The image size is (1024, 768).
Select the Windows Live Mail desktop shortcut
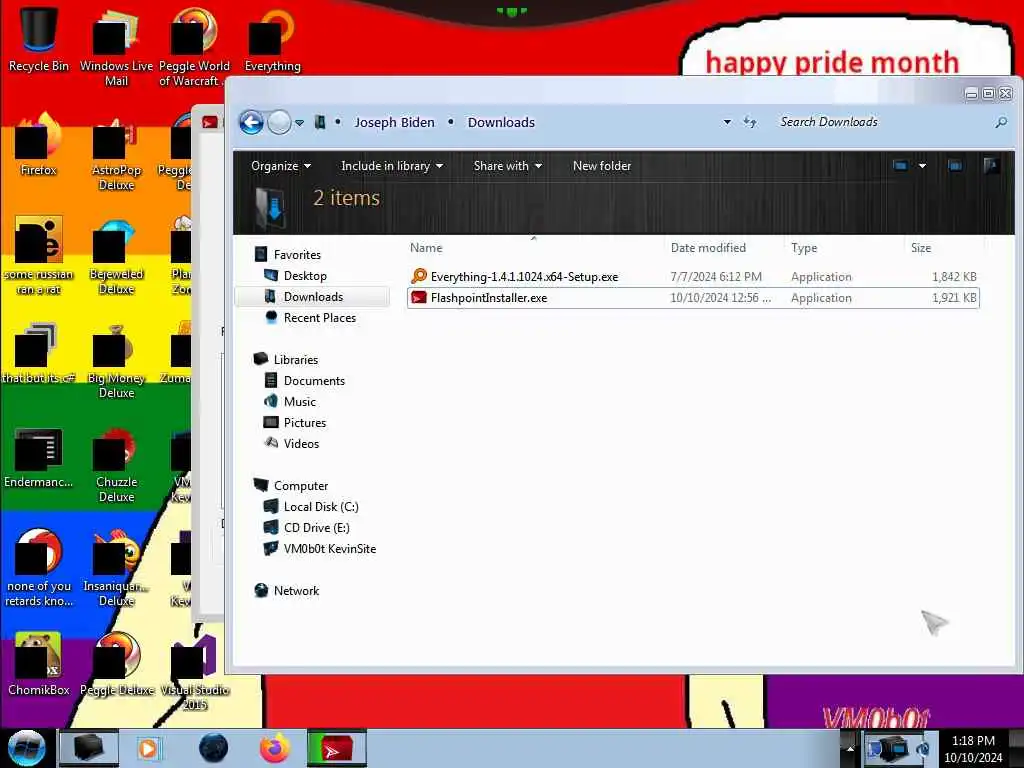(116, 46)
